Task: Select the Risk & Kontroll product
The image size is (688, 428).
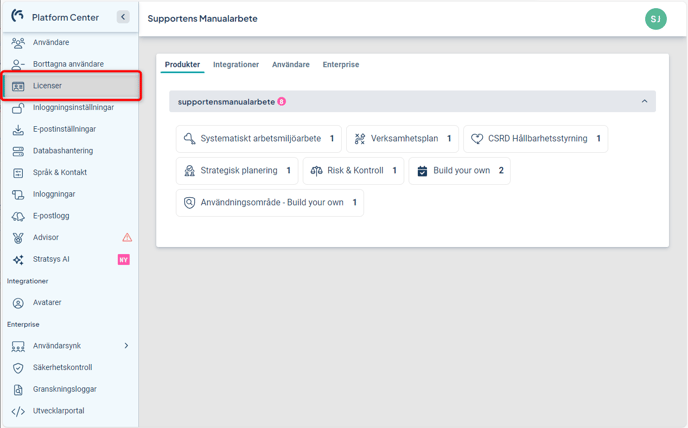Action: (x=353, y=171)
